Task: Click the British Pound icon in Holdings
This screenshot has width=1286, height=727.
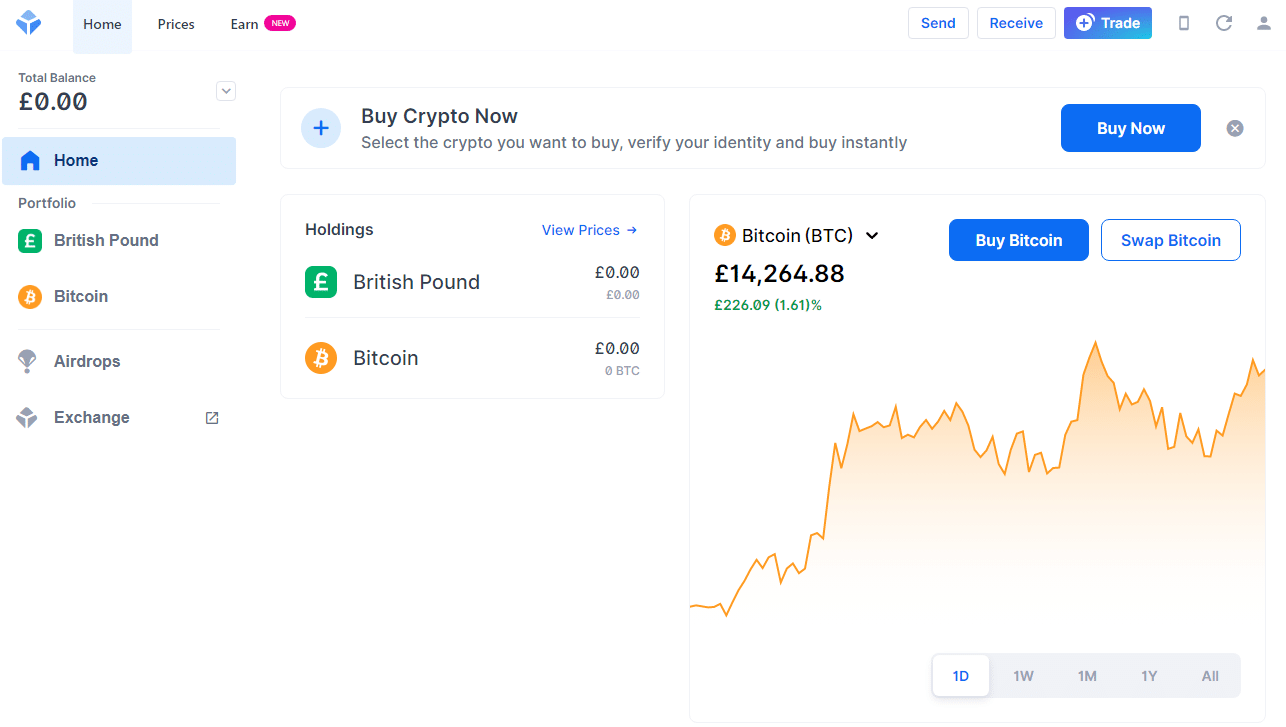Action: pyautogui.click(x=321, y=282)
